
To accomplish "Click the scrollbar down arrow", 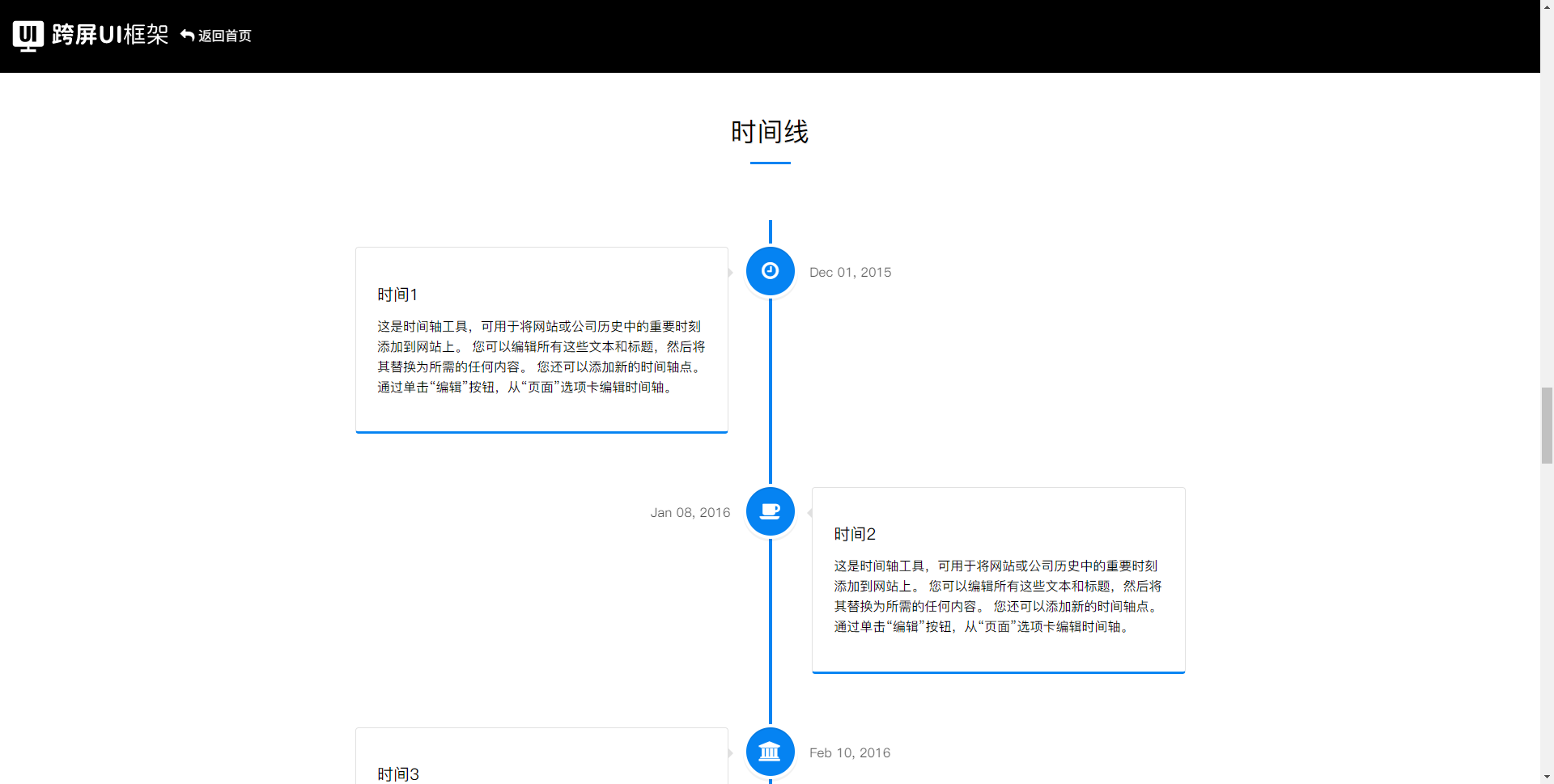I will pyautogui.click(x=1547, y=777).
